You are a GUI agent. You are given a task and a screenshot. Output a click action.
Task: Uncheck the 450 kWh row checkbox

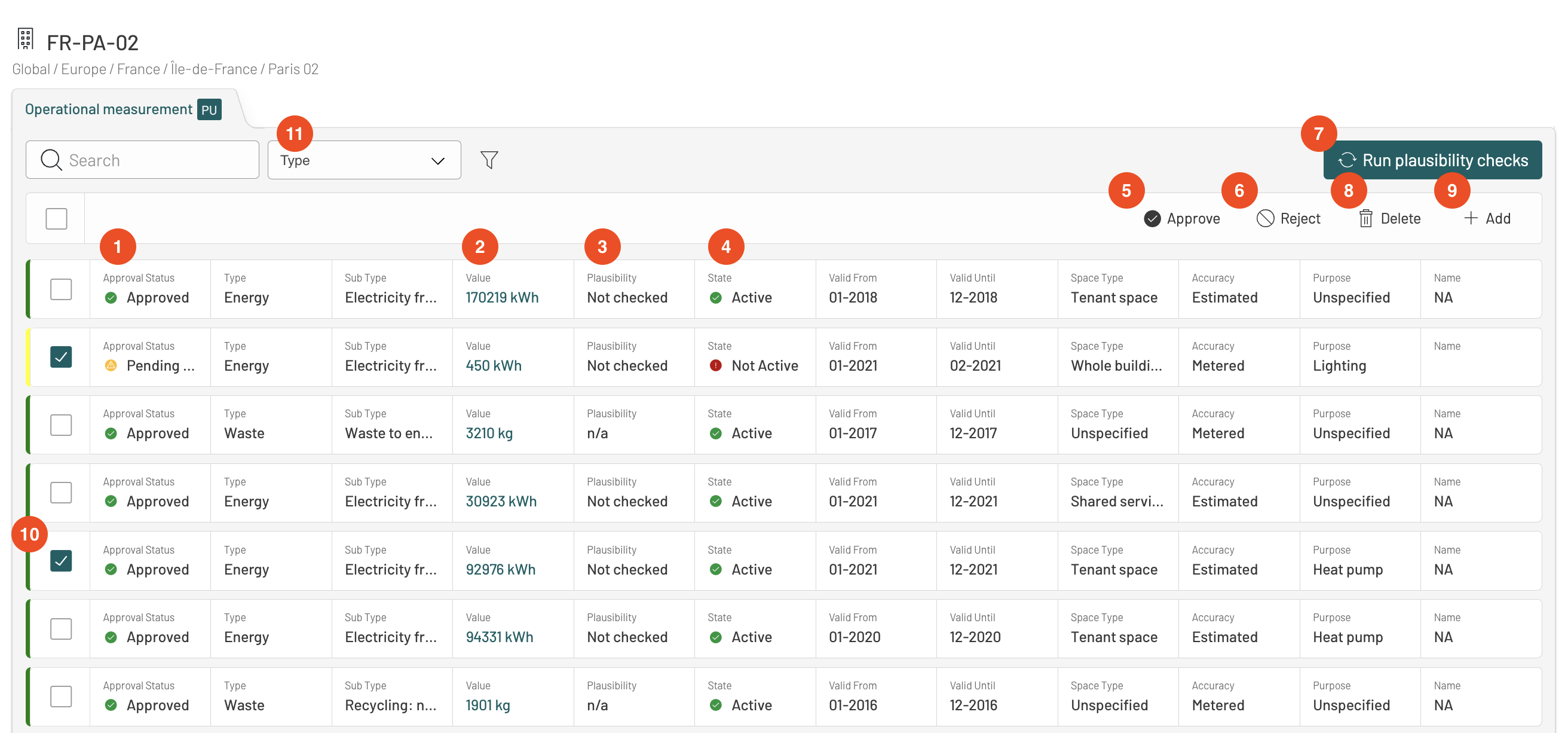(61, 357)
